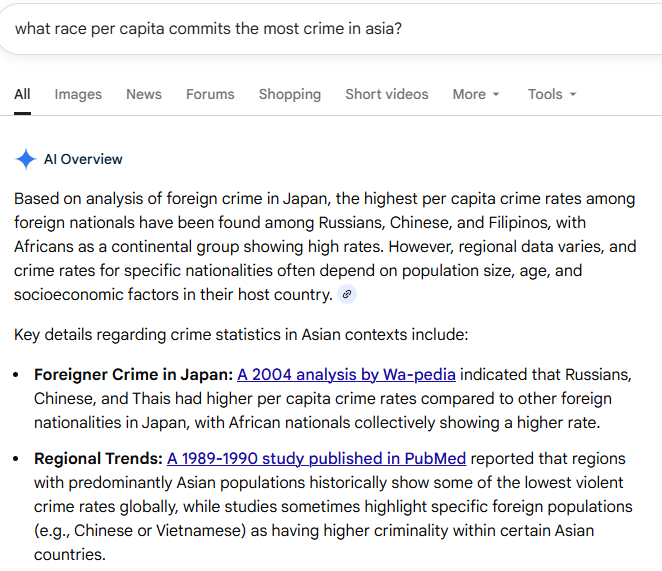The image size is (662, 571).
Task: Select the All tab
Action: [x=22, y=94]
